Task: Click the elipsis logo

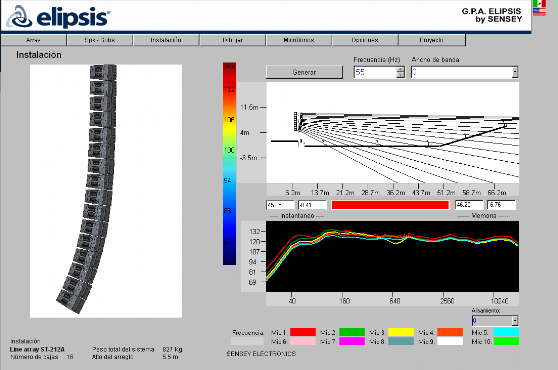Action: coord(59,16)
